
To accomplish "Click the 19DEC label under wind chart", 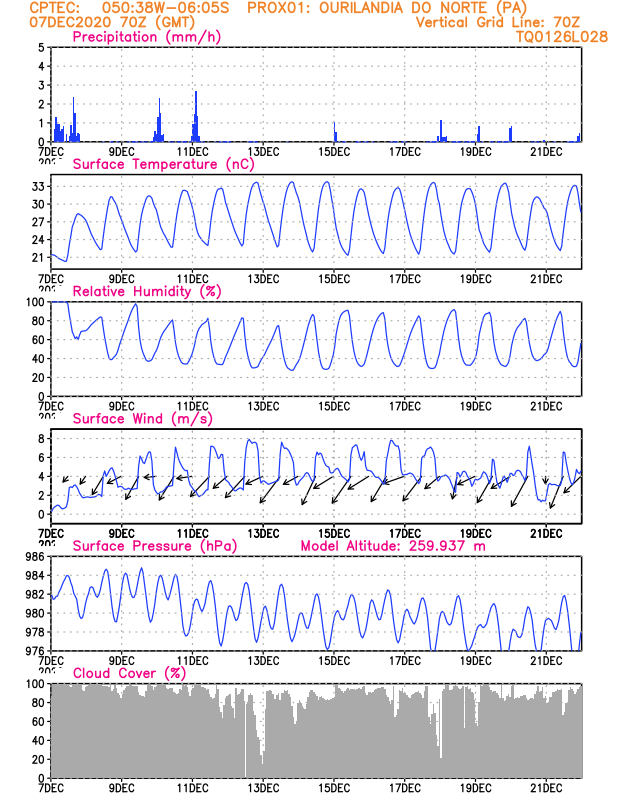I will [x=476, y=534].
